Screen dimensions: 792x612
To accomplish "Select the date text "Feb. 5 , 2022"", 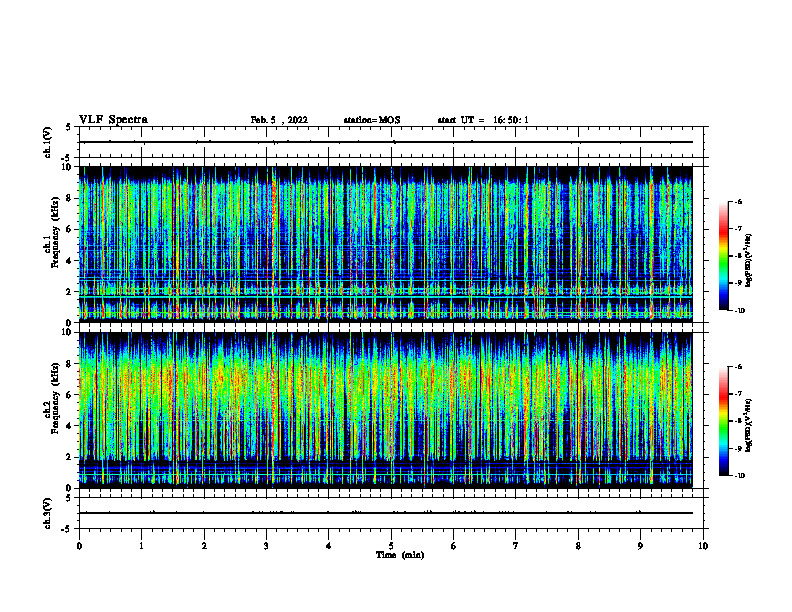I will pyautogui.click(x=279, y=120).
